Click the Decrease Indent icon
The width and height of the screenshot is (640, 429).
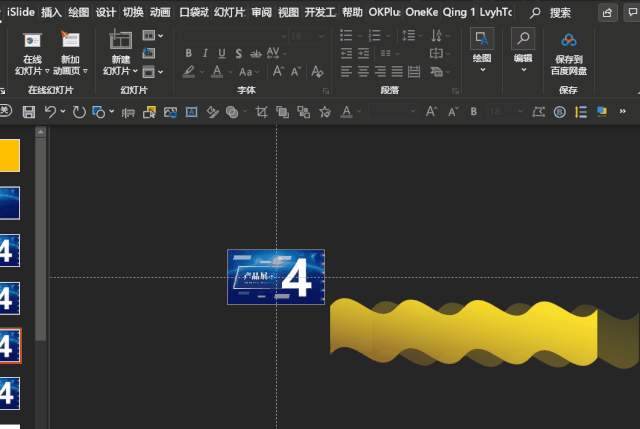346,53
